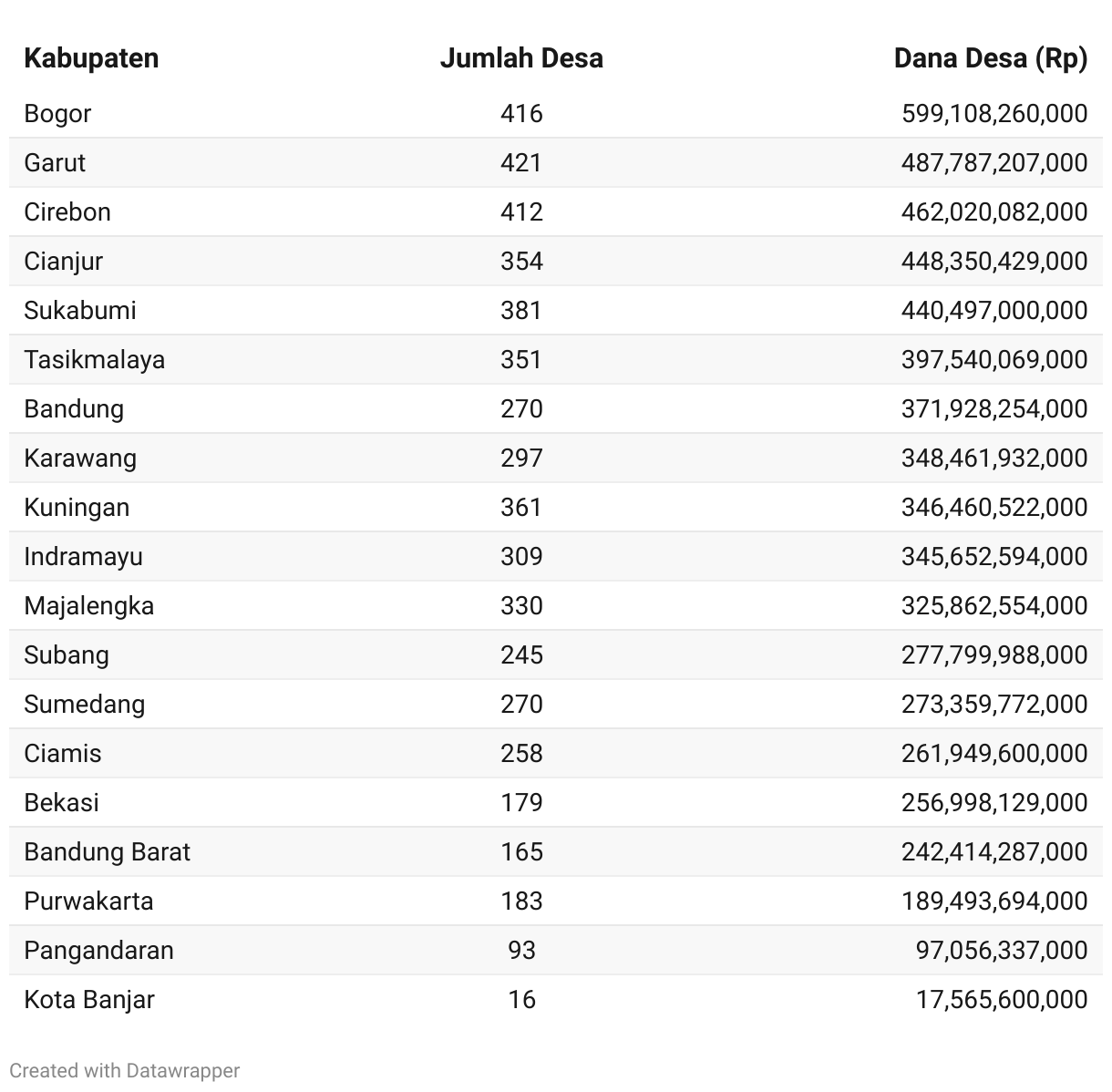Select the Indramayu row label
The image size is (1112, 1092).
[83, 557]
